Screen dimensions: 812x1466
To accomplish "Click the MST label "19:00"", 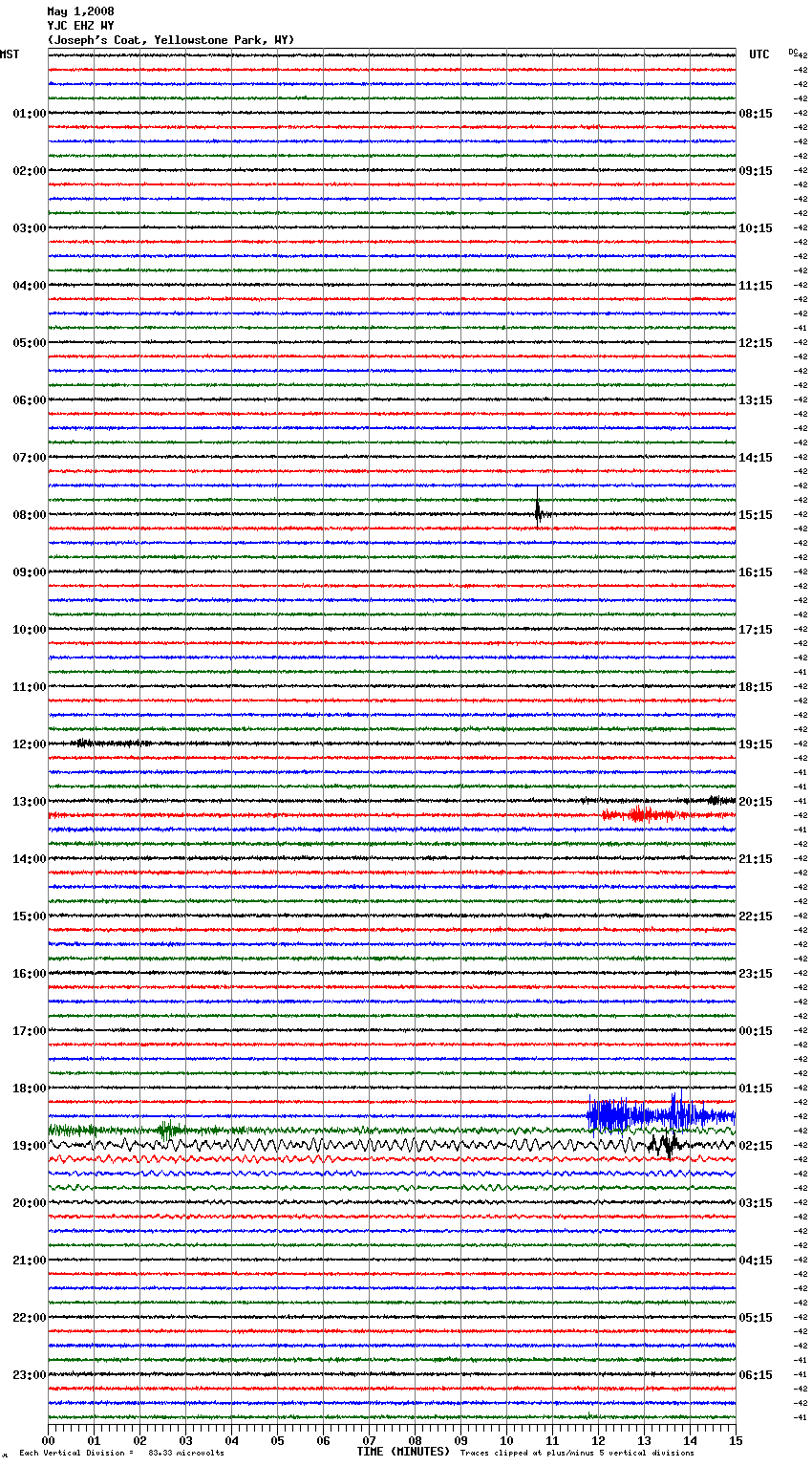I will click(x=30, y=1146).
